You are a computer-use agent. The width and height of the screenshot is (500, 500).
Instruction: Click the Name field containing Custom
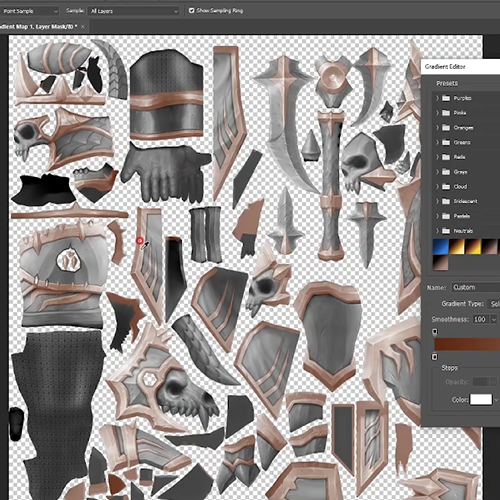coord(476,287)
